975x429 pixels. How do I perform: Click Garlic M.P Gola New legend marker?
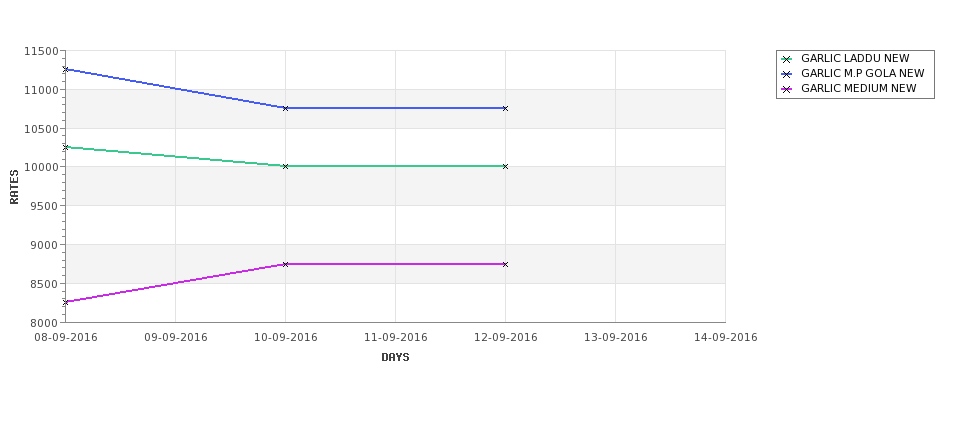[x=787, y=75]
